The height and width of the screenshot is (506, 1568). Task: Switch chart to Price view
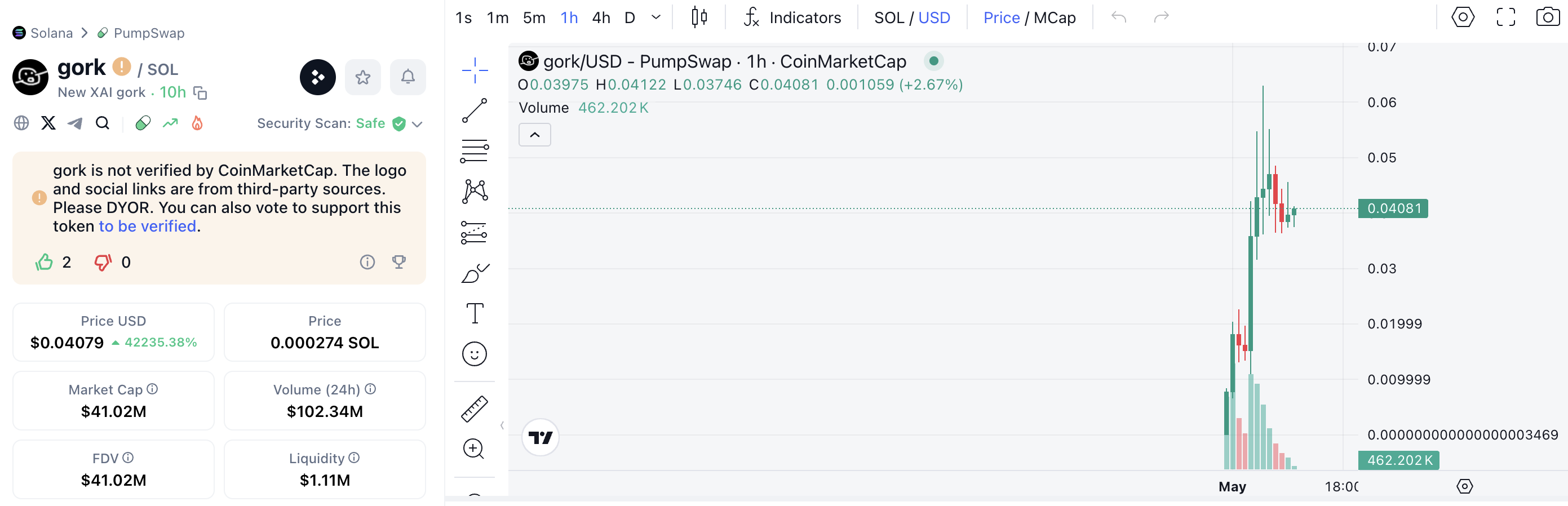(1002, 17)
